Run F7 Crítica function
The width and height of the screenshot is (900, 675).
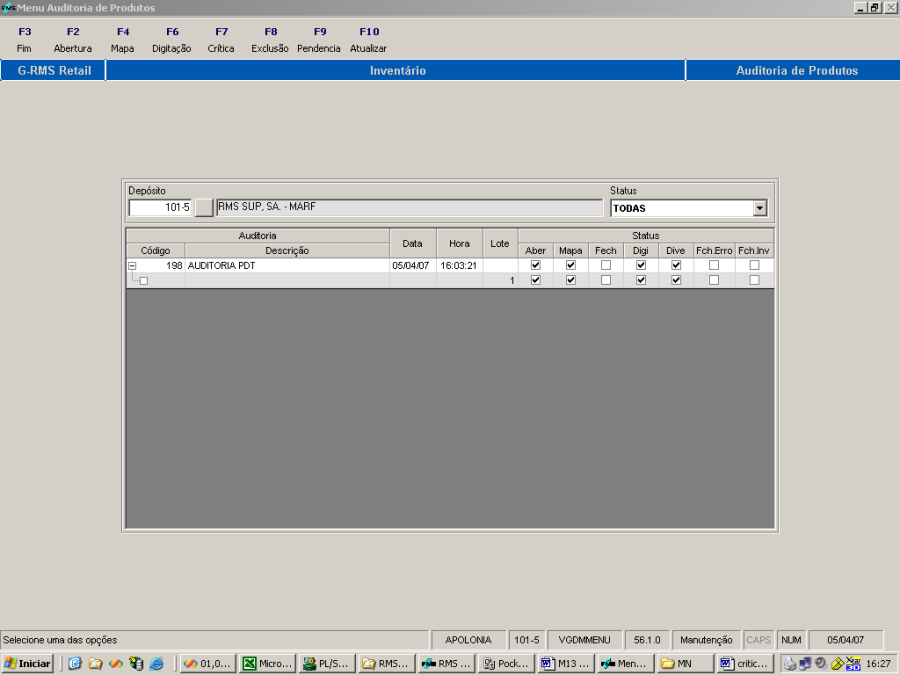pyautogui.click(x=221, y=40)
